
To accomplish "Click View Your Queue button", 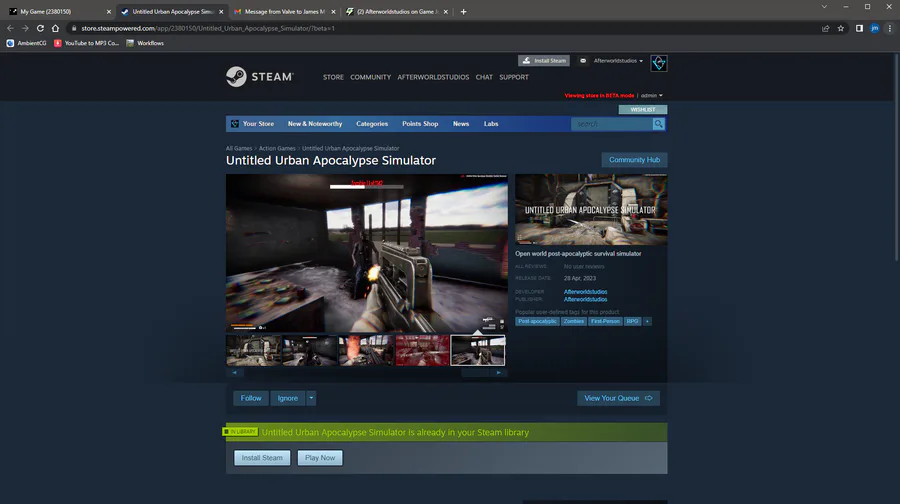I will (618, 398).
